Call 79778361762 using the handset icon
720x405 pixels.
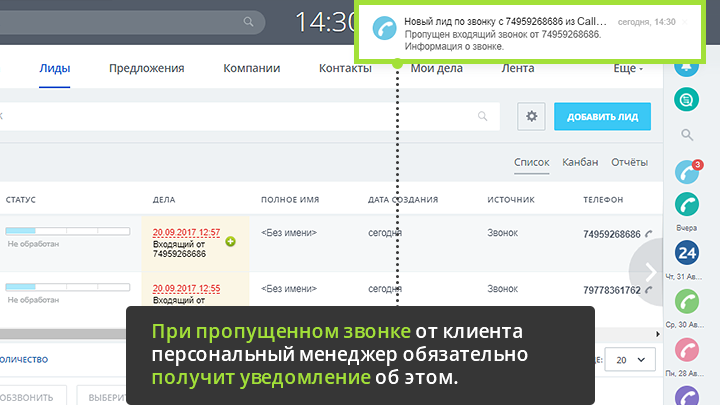tap(649, 290)
